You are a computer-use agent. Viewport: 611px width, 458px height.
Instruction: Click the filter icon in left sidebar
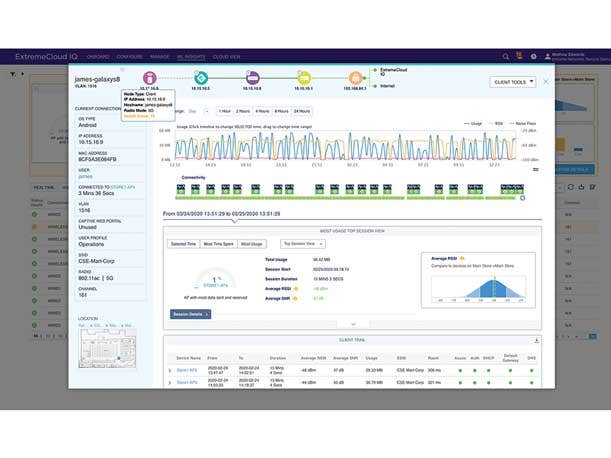click(x=12, y=74)
